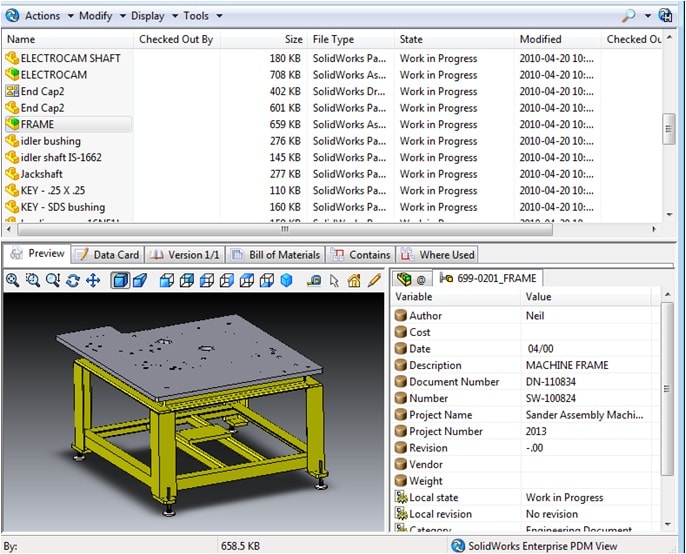This screenshot has height=554, width=686.
Task: Select the Zoom In/Out tool
Action: [x=53, y=281]
